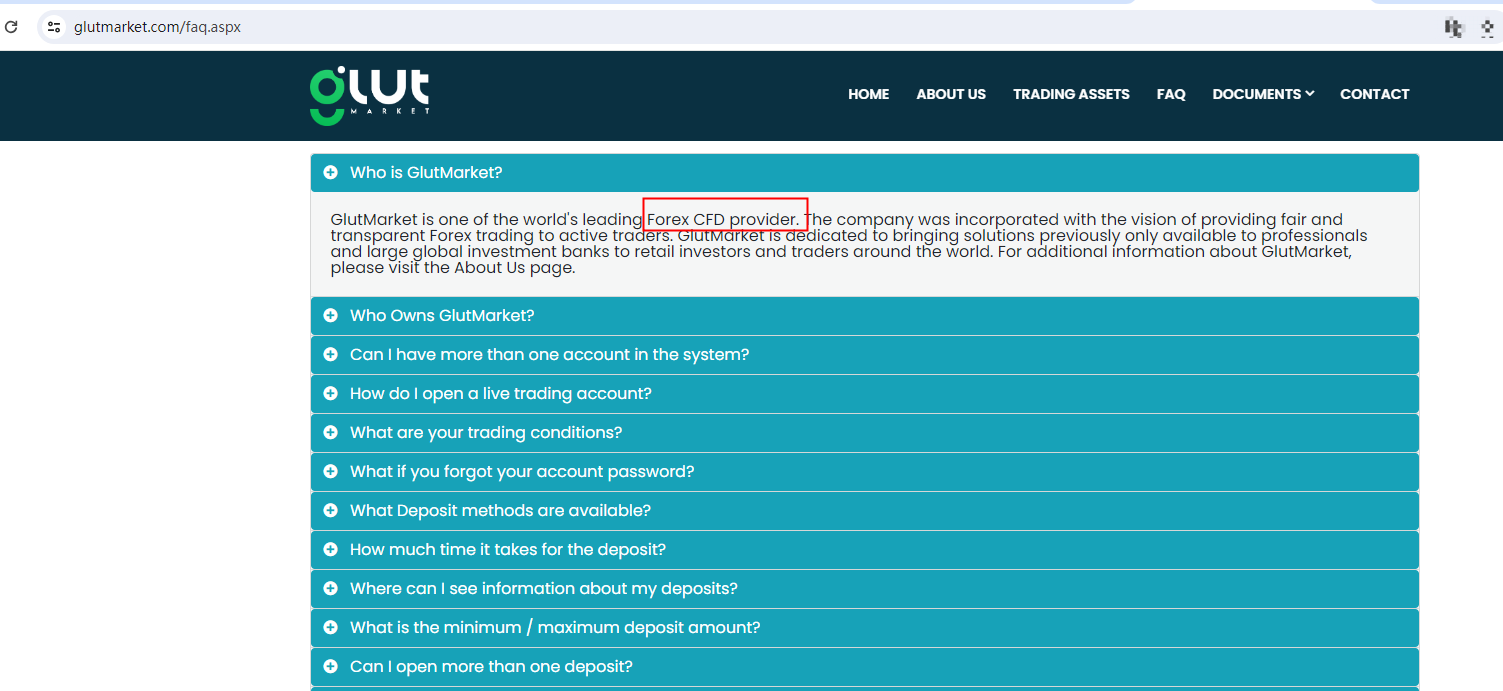Click plus icon beside 'How do I open a live trading account?'
This screenshot has width=1503, height=691.
tap(331, 394)
